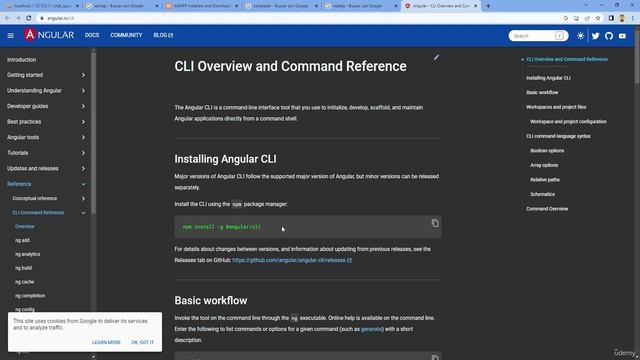Switch to the XAMPP Installers tab
Screen dimensions: 640x360
tap(202, 6)
